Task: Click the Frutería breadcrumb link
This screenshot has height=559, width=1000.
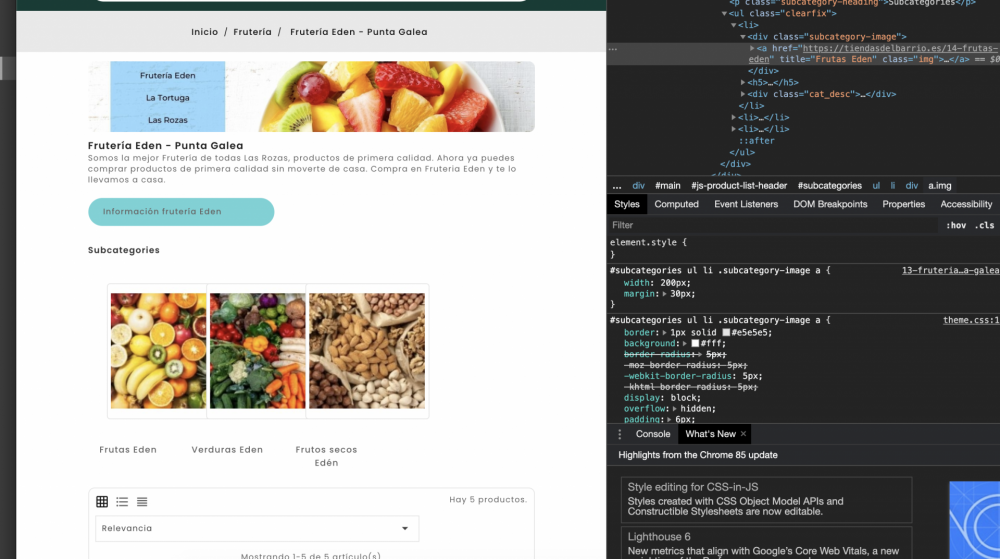Action: point(253,32)
